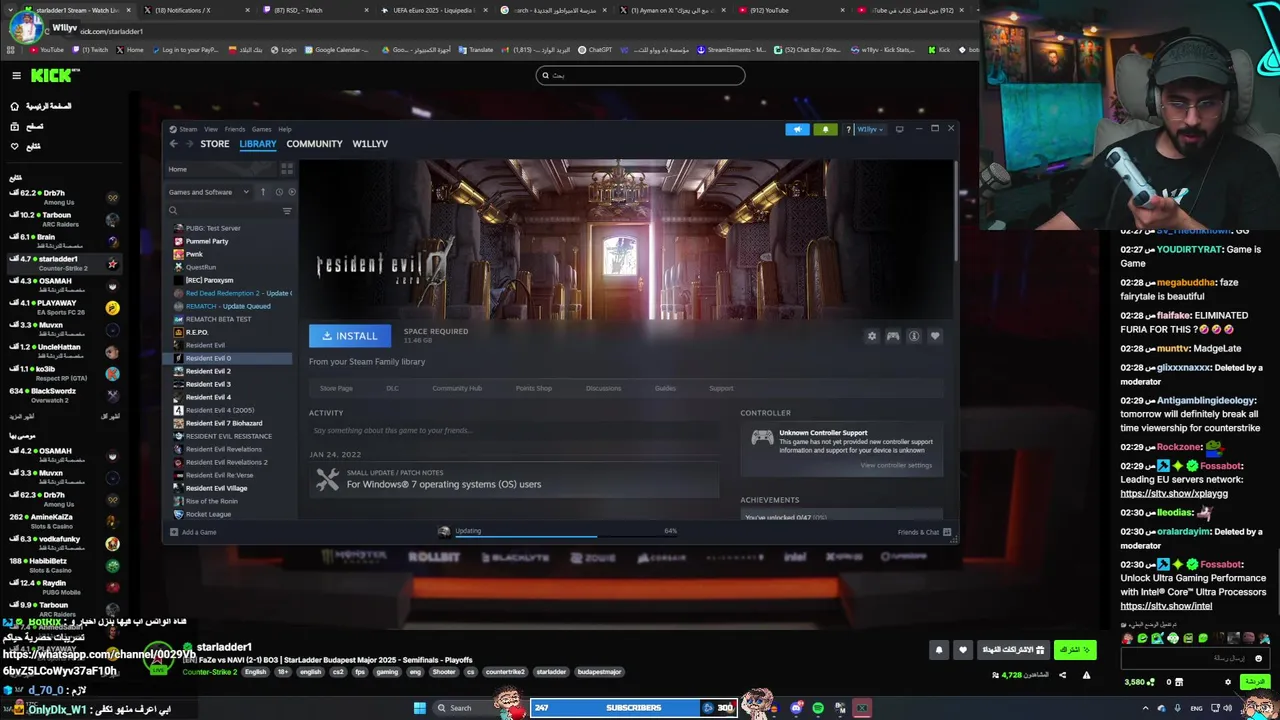Open advanced filter options icon in library search
1280x720 pixels.
[x=287, y=211]
